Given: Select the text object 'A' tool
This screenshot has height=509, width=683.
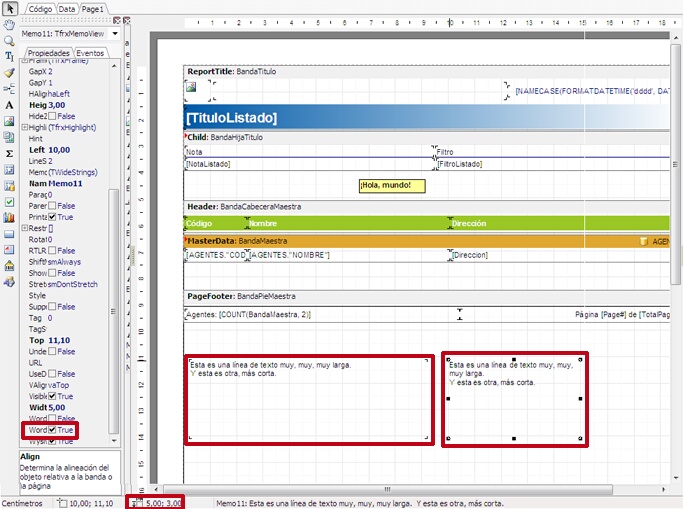Looking at the screenshot, I should click(9, 104).
